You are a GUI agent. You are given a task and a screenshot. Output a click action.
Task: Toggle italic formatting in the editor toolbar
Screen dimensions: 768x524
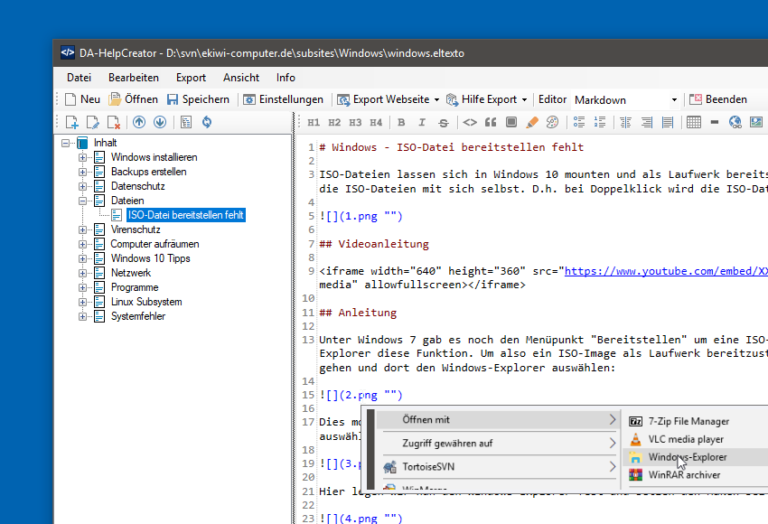(x=422, y=123)
